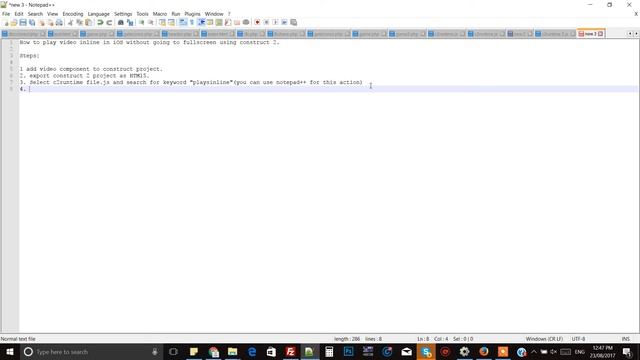Cut selection with the scissors icon
Image resolution: width=640 pixels, height=360 pixels.
(x=70, y=22)
